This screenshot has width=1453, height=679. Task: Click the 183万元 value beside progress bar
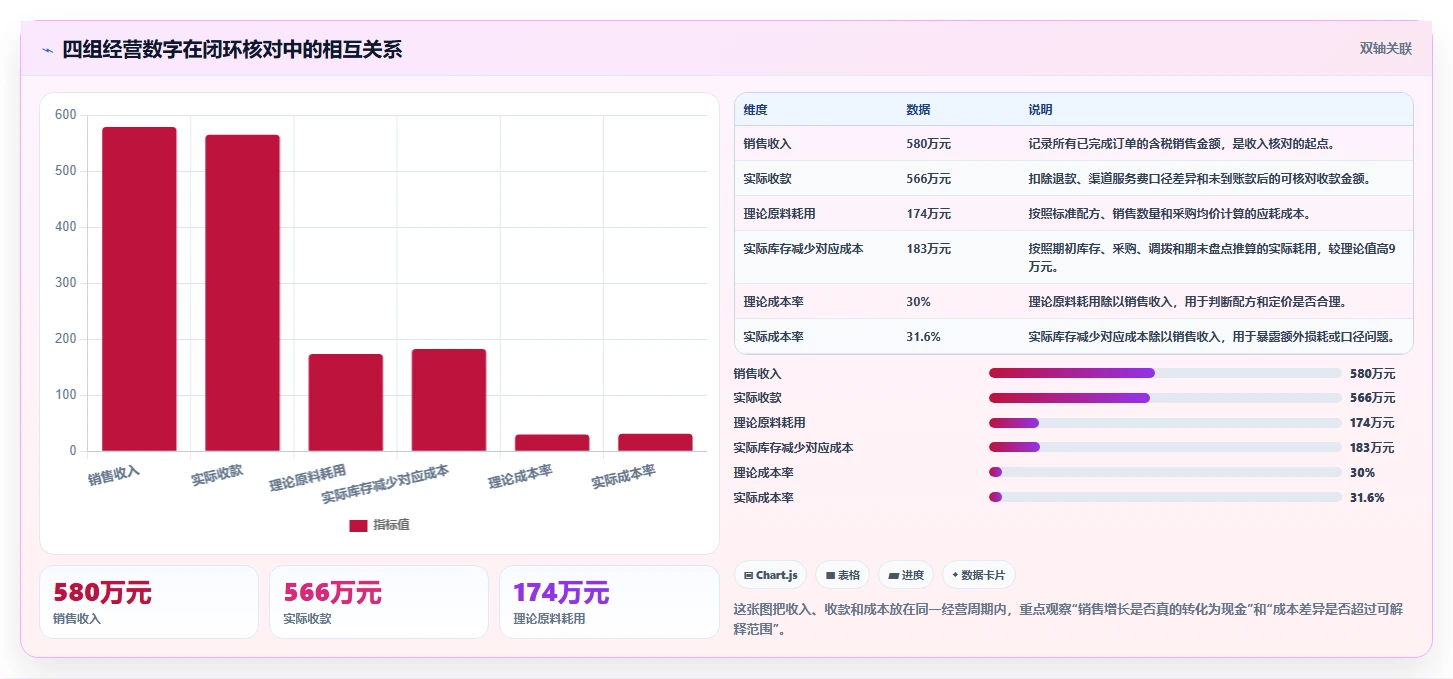tap(1372, 447)
